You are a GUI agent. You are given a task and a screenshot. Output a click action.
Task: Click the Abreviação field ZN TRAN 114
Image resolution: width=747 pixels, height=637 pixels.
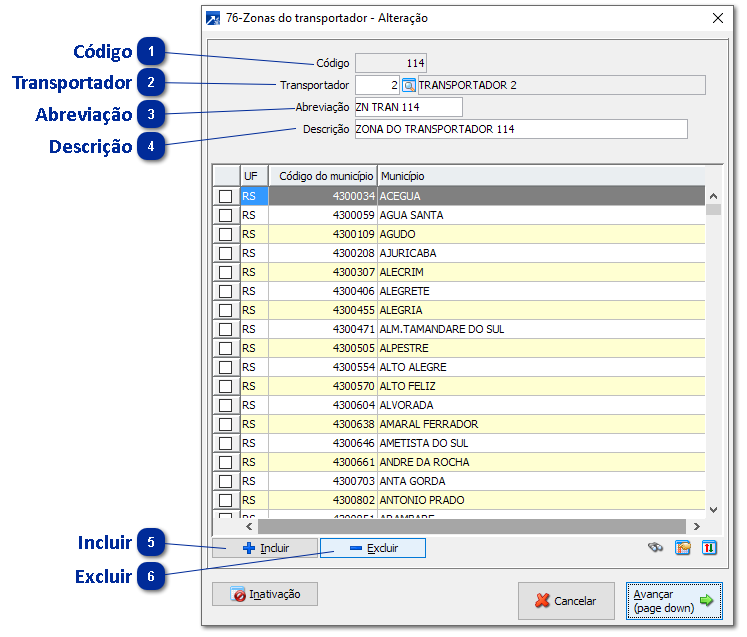click(x=409, y=107)
